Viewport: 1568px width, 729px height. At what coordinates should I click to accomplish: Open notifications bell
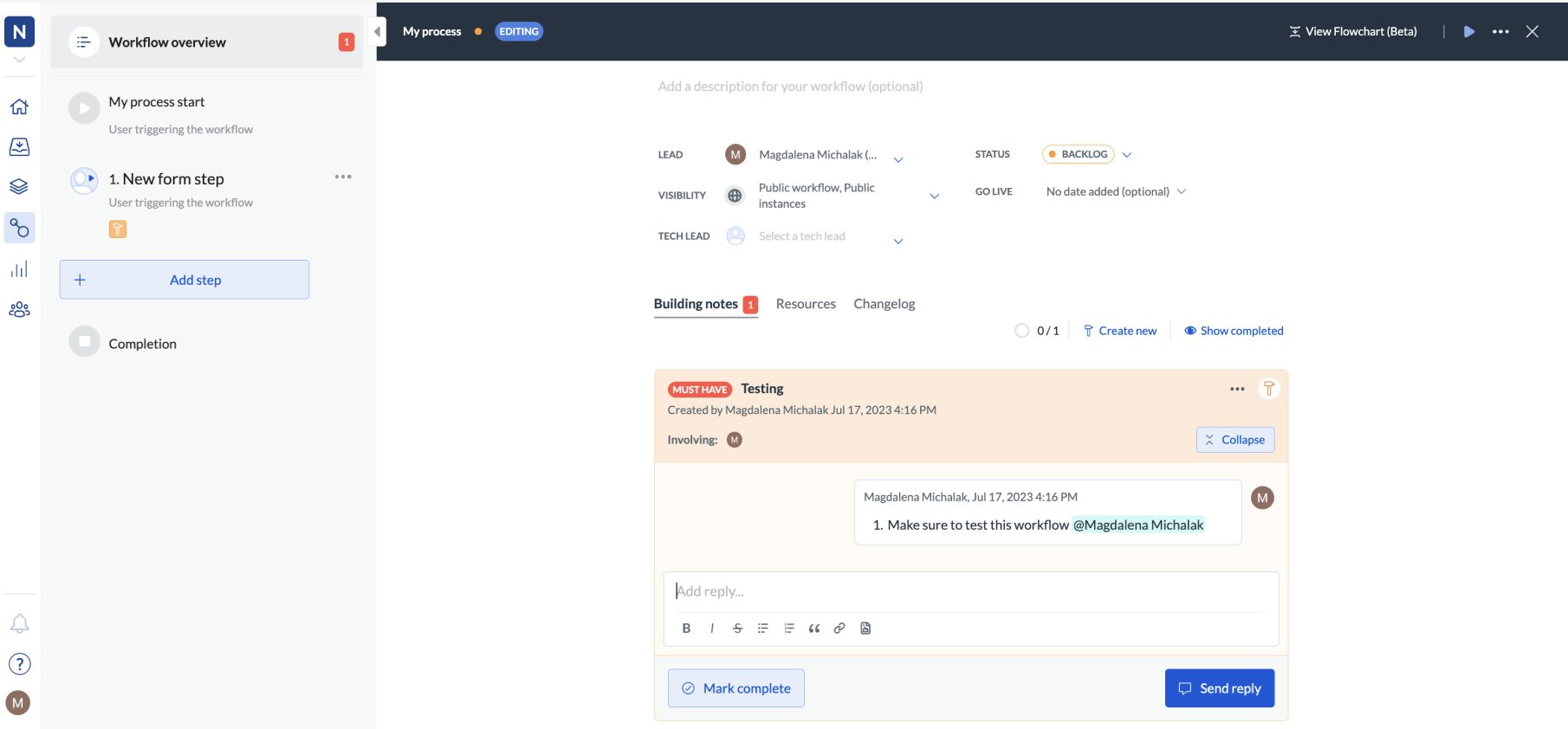(x=19, y=623)
